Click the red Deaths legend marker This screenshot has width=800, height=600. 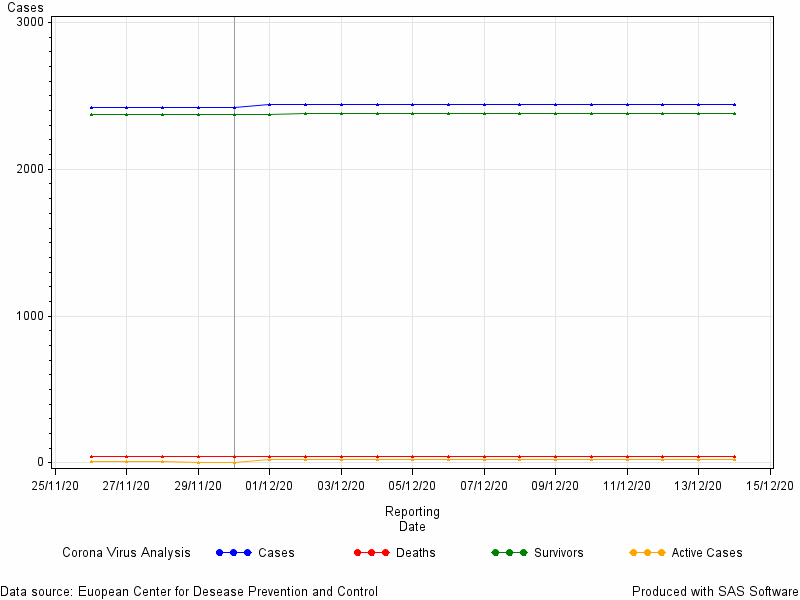pyautogui.click(x=371, y=553)
